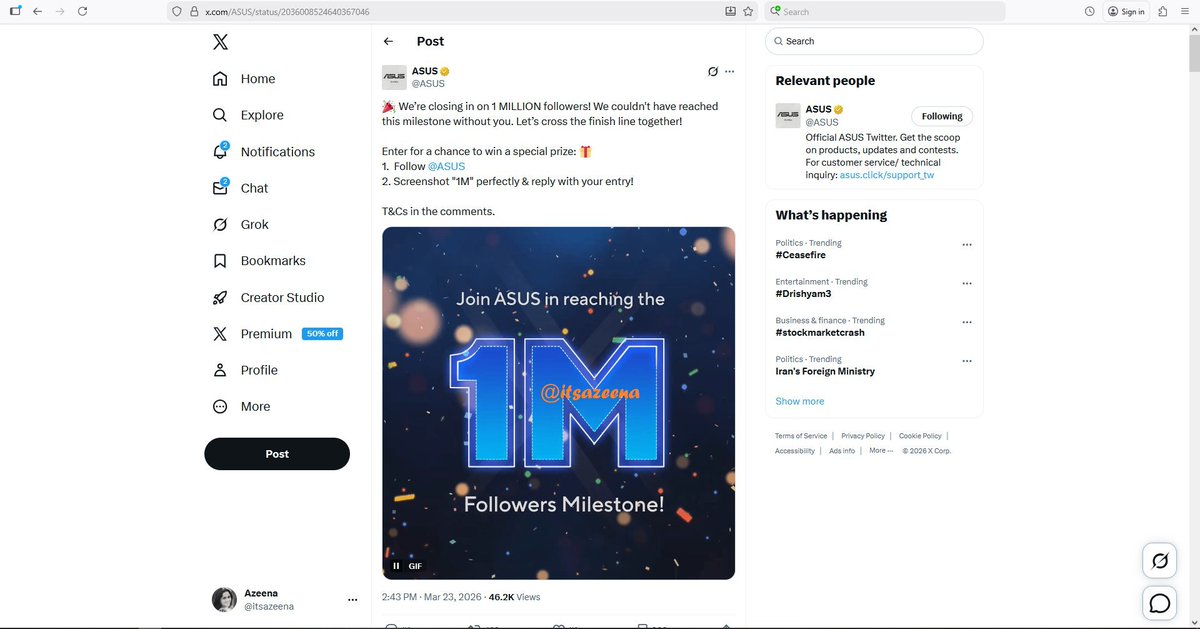This screenshot has height=629, width=1200.
Task: Open Creator Studio
Action: [x=268, y=297]
